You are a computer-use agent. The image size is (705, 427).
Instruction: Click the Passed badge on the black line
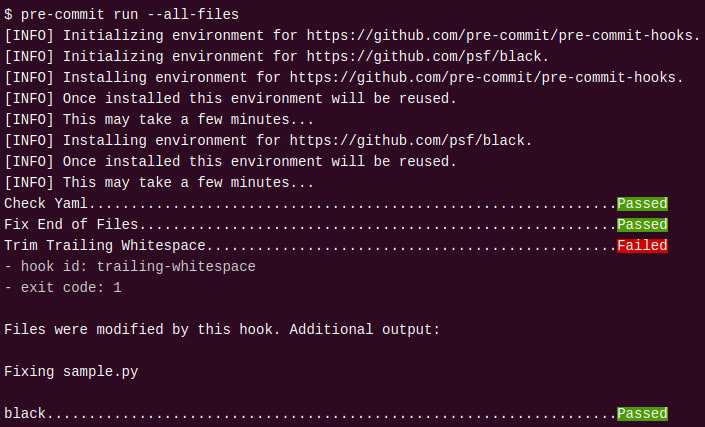(642, 413)
